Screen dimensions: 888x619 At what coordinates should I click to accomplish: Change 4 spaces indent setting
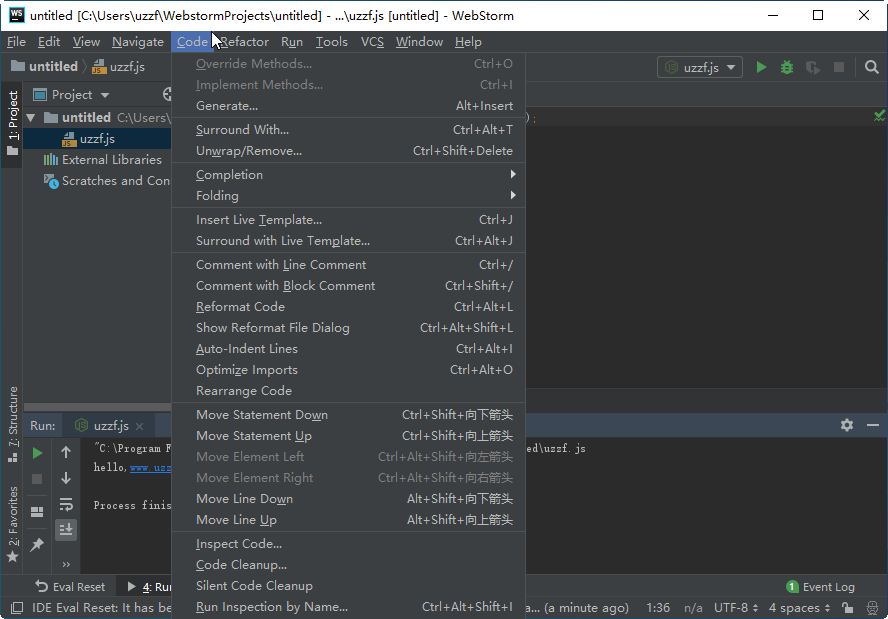(x=800, y=608)
